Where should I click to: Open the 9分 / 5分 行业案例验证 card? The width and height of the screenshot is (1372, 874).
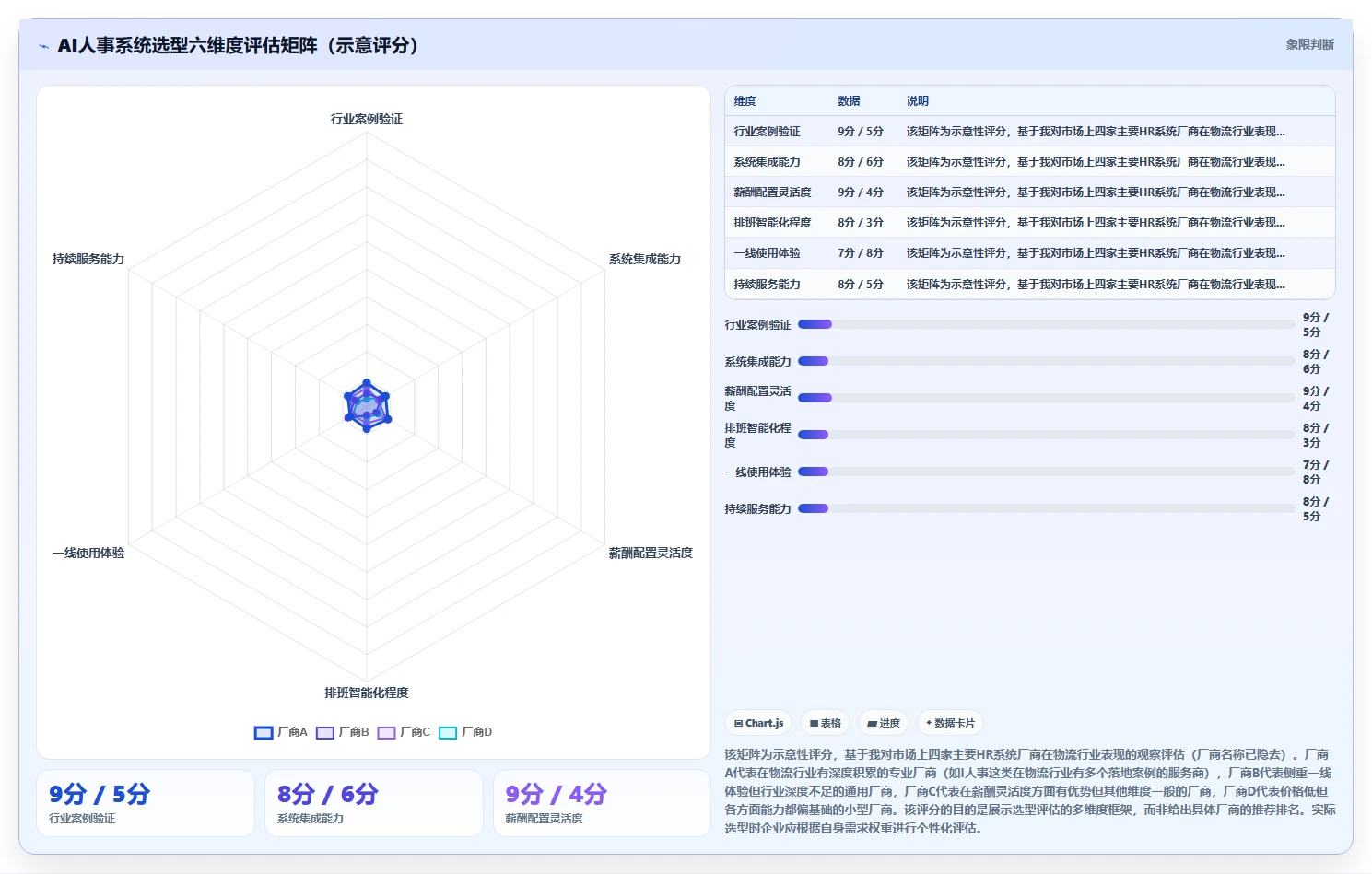(x=146, y=803)
